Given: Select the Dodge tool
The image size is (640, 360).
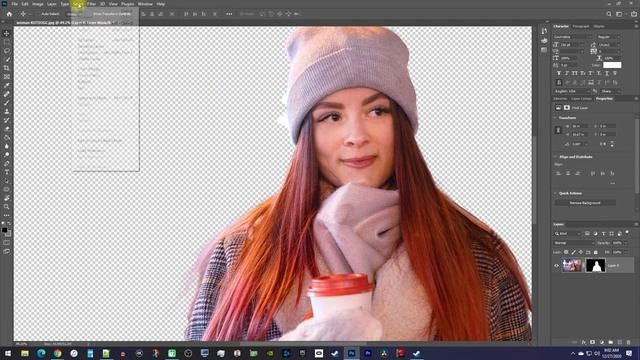Looking at the screenshot, I should (x=7, y=155).
